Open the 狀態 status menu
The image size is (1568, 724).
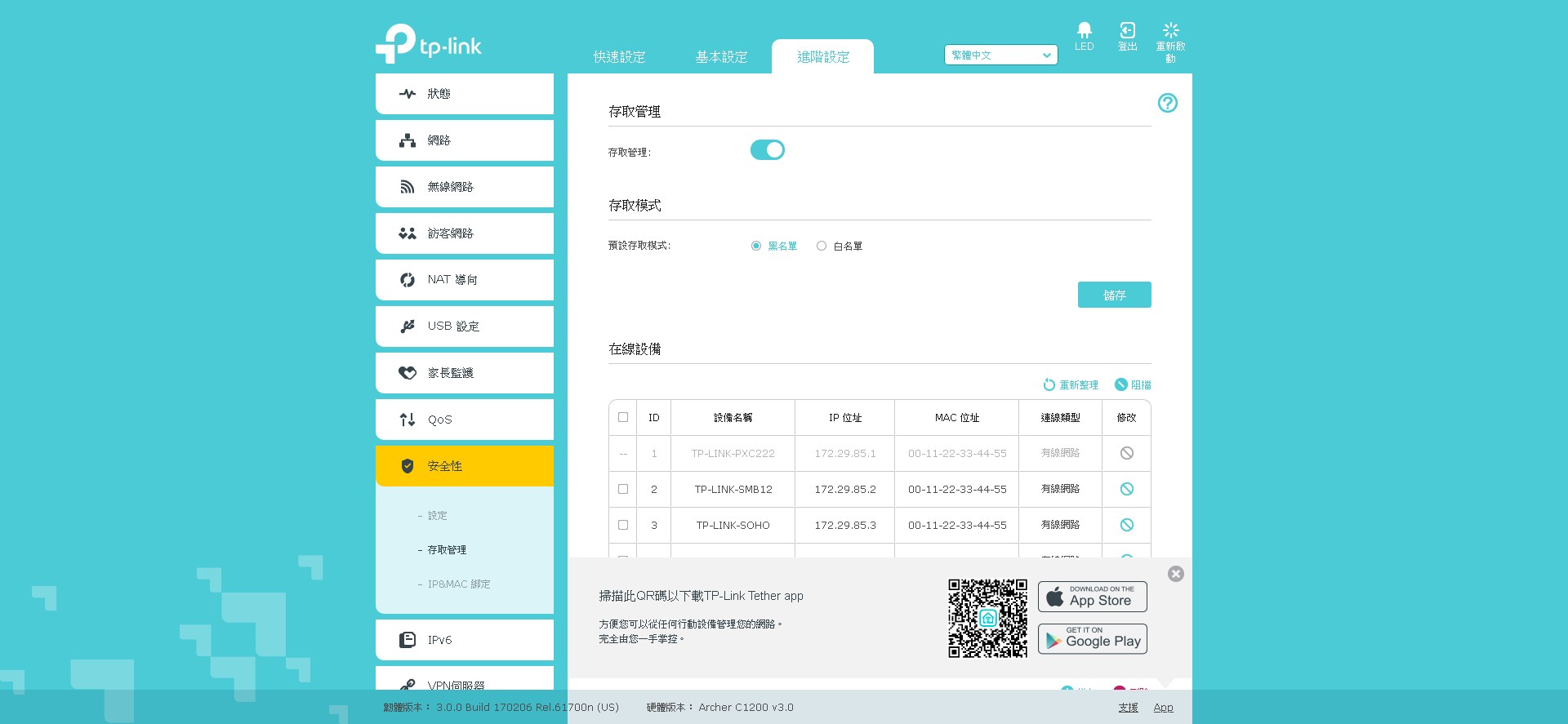pos(465,94)
